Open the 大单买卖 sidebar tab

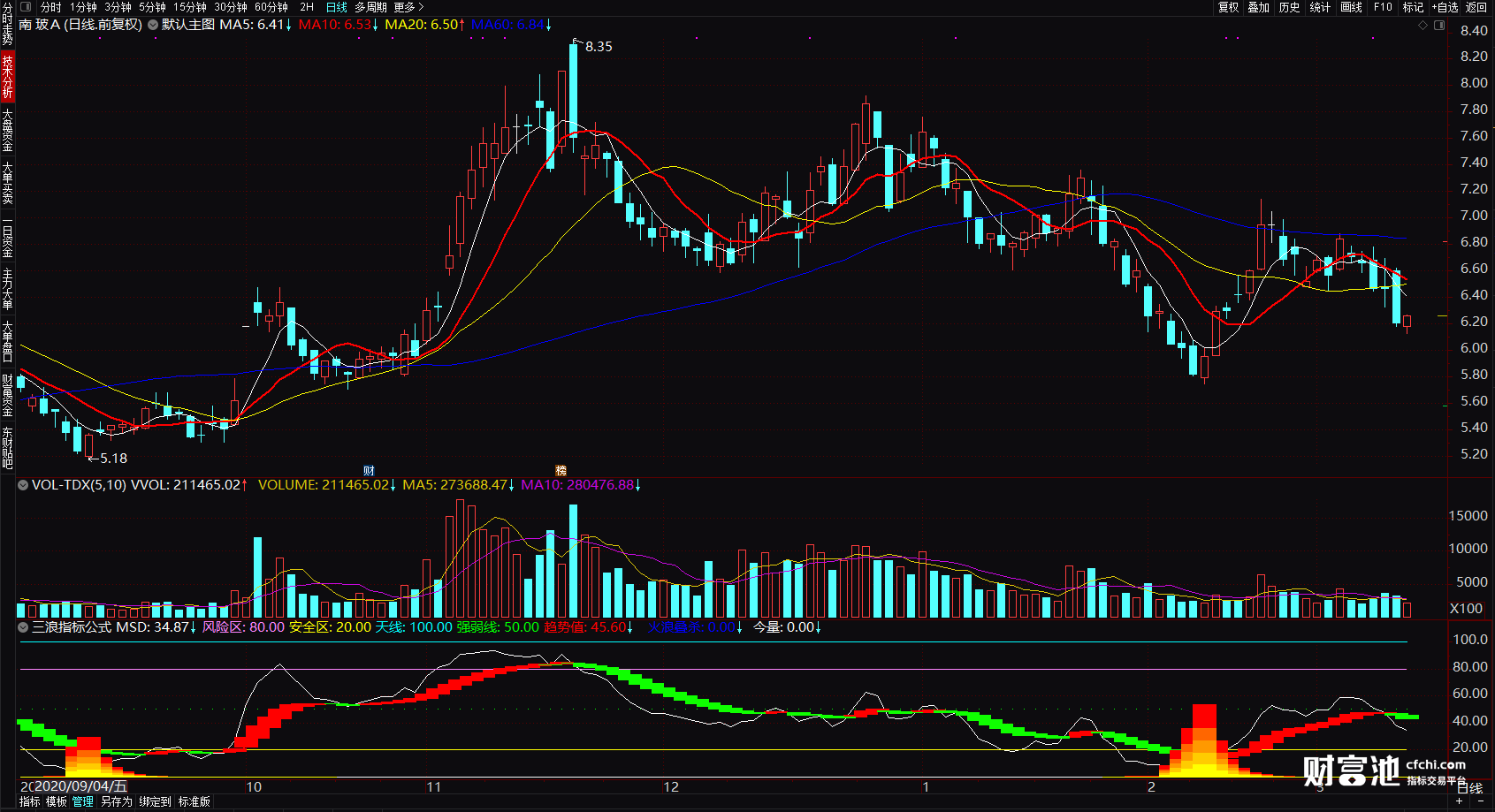tap(7, 183)
